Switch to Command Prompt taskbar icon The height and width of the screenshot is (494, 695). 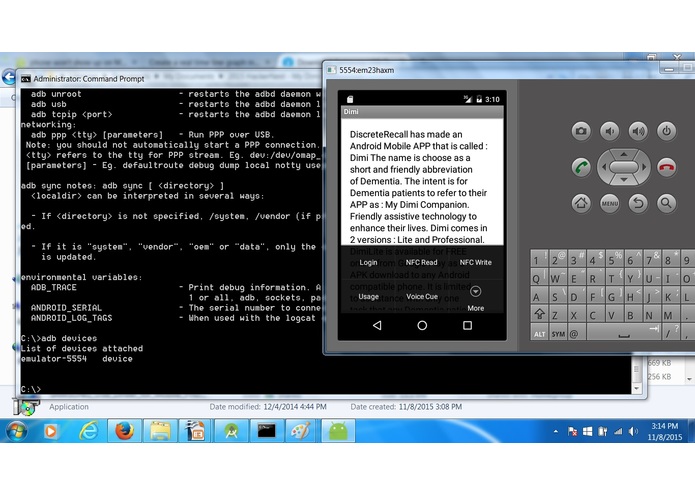pos(266,431)
